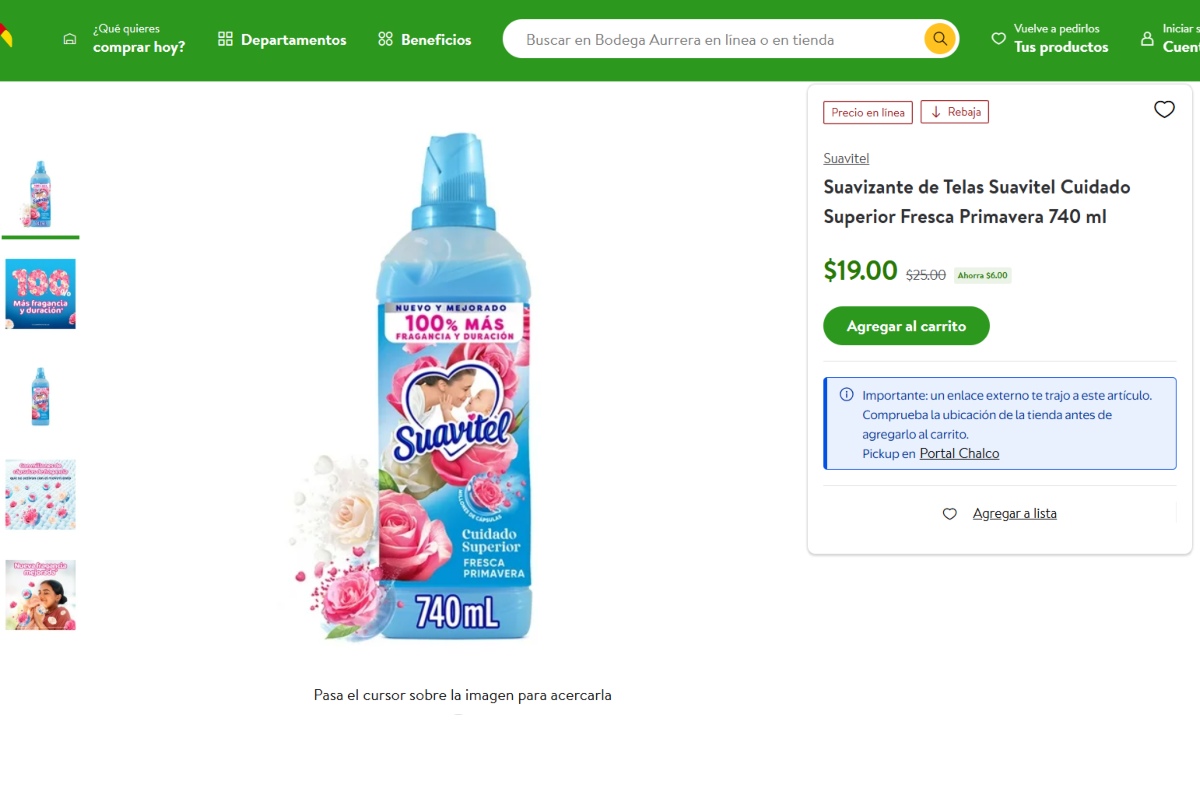1200x795 pixels.
Task: Click the heart icon next to Agregar a lista
Action: tap(949, 513)
